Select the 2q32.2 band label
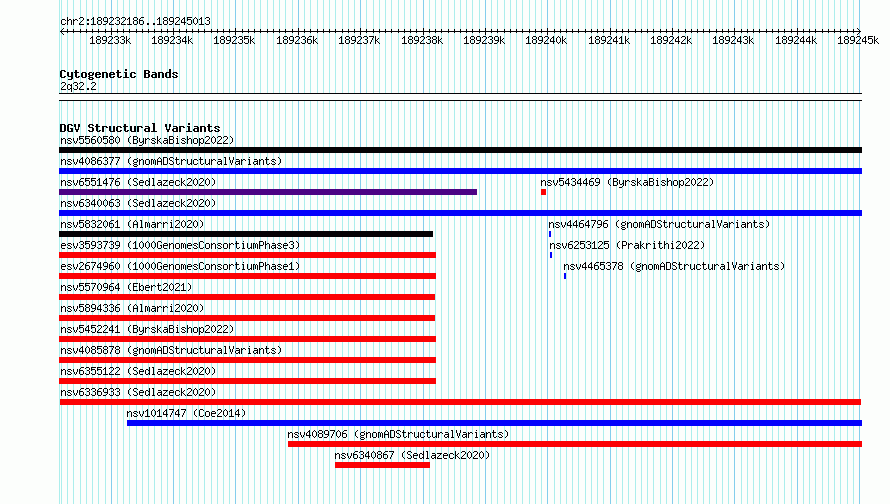The height and width of the screenshot is (504, 890). 78,86
